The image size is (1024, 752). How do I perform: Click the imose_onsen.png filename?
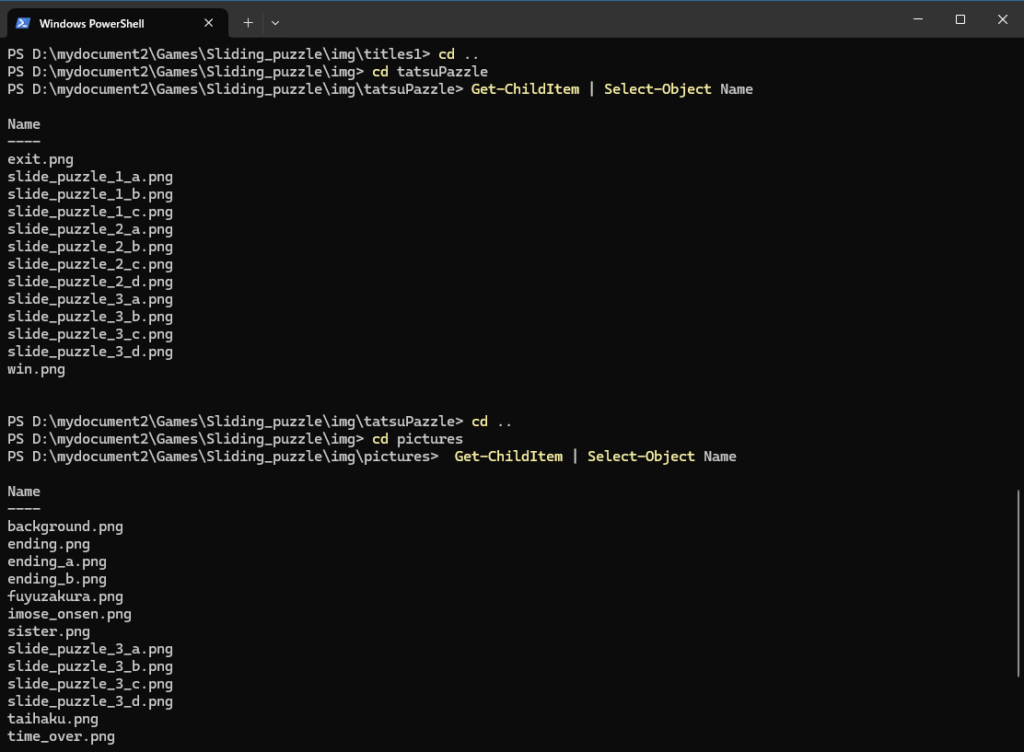click(x=69, y=614)
